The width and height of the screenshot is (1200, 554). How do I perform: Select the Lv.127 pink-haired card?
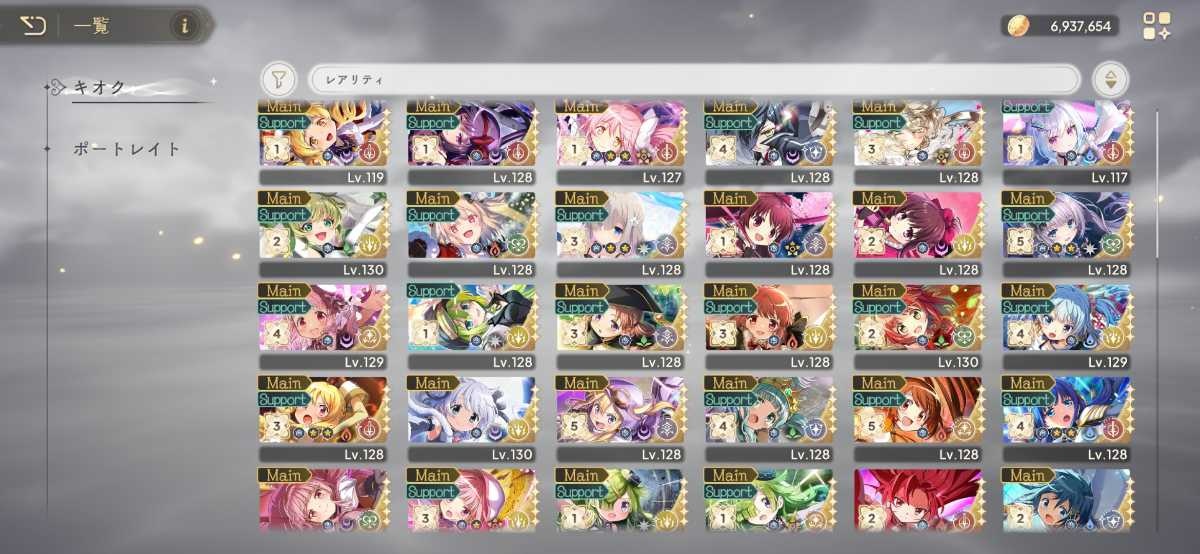620,142
